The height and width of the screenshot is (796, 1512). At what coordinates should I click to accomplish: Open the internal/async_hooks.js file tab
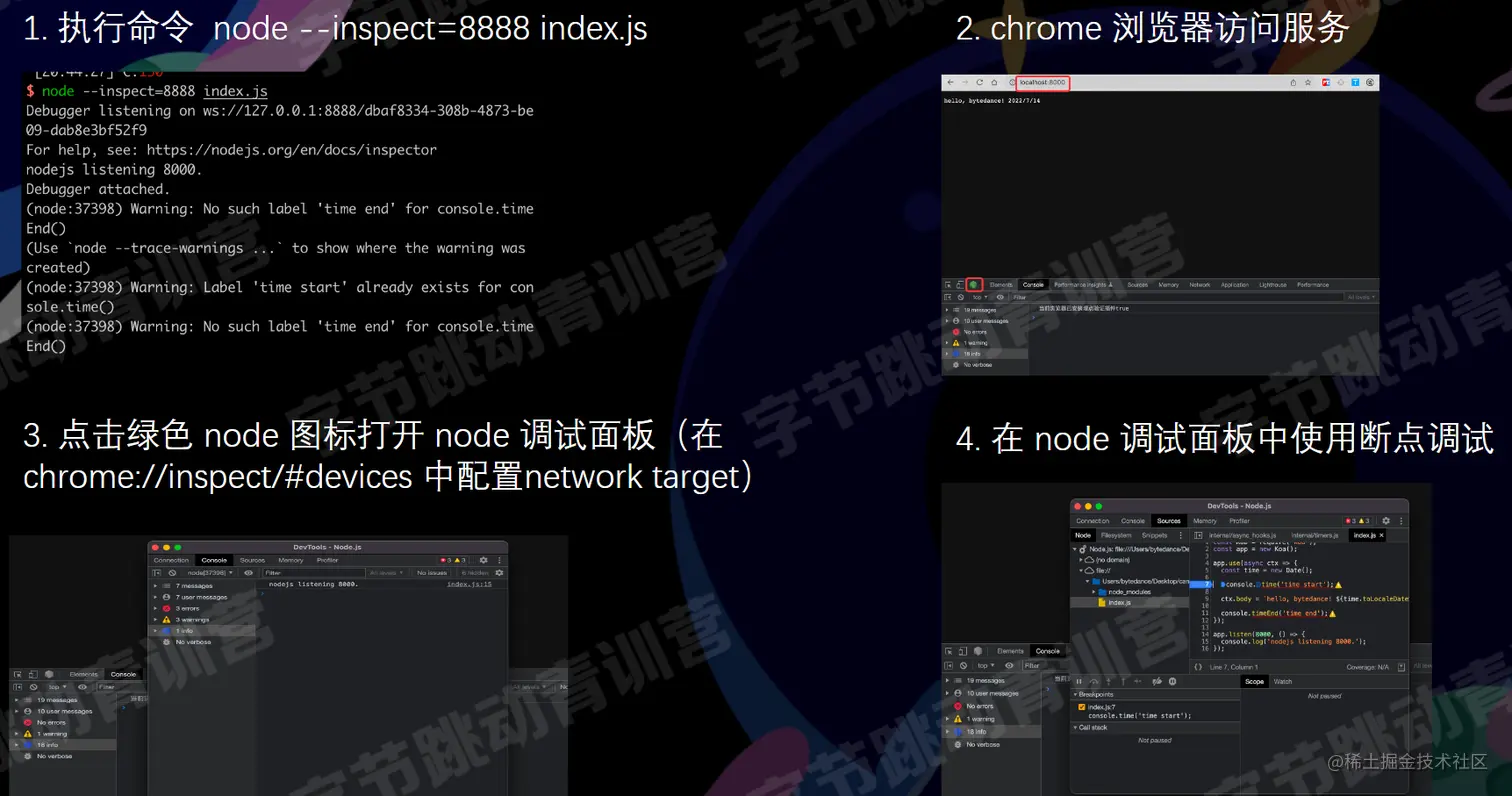(x=1243, y=535)
